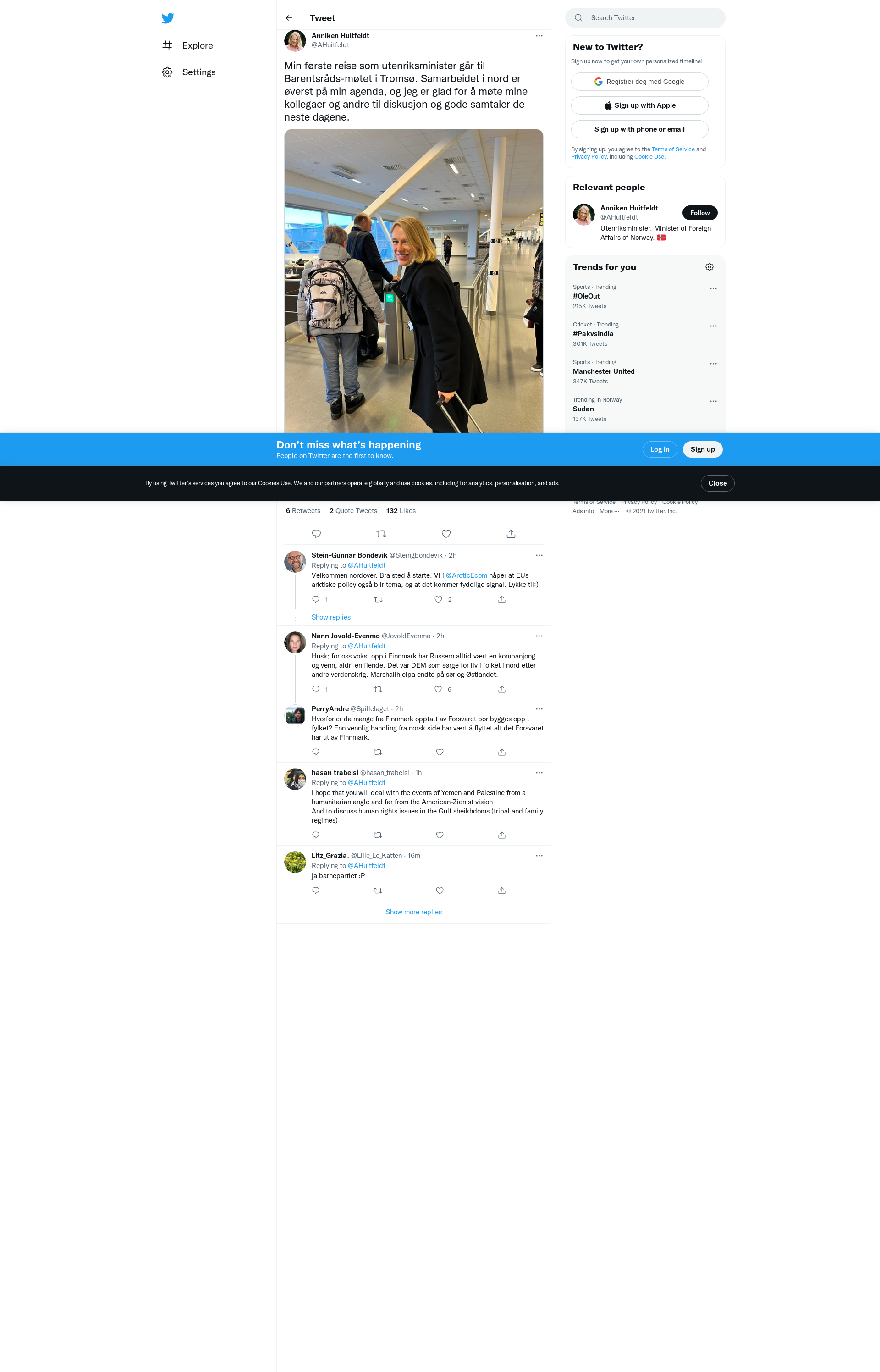Screen dimensions: 880x1372
Task: Reply to Litz_Grazia's tweet
Action: (315, 891)
